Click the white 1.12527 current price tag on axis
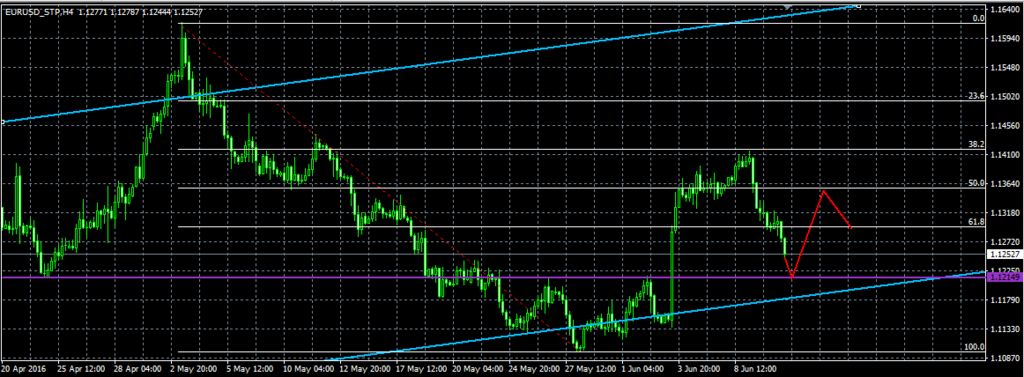The width and height of the screenshot is (1024, 377). (1006, 254)
